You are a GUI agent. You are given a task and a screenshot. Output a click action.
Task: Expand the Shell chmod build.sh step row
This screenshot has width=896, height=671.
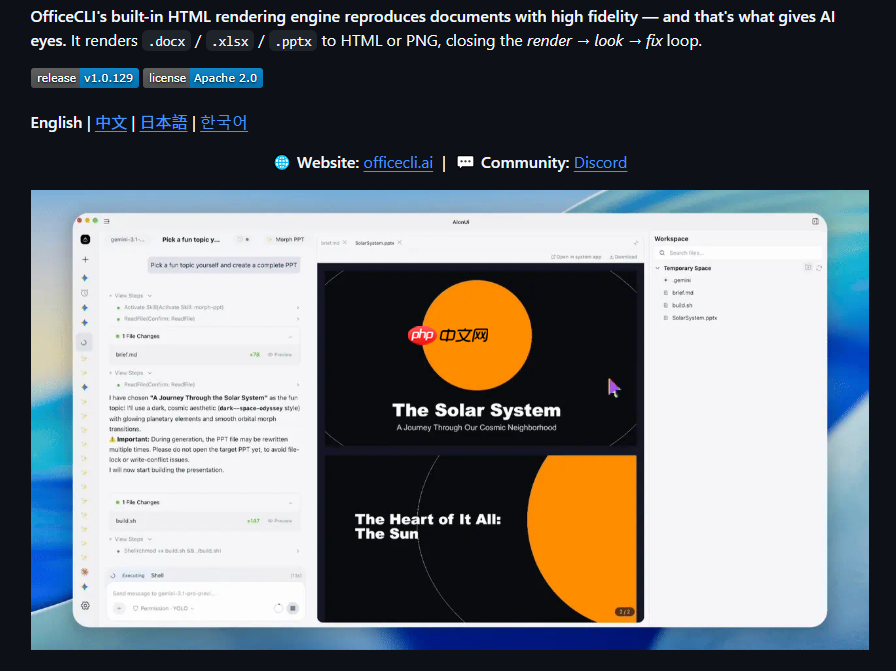pyautogui.click(x=205, y=551)
